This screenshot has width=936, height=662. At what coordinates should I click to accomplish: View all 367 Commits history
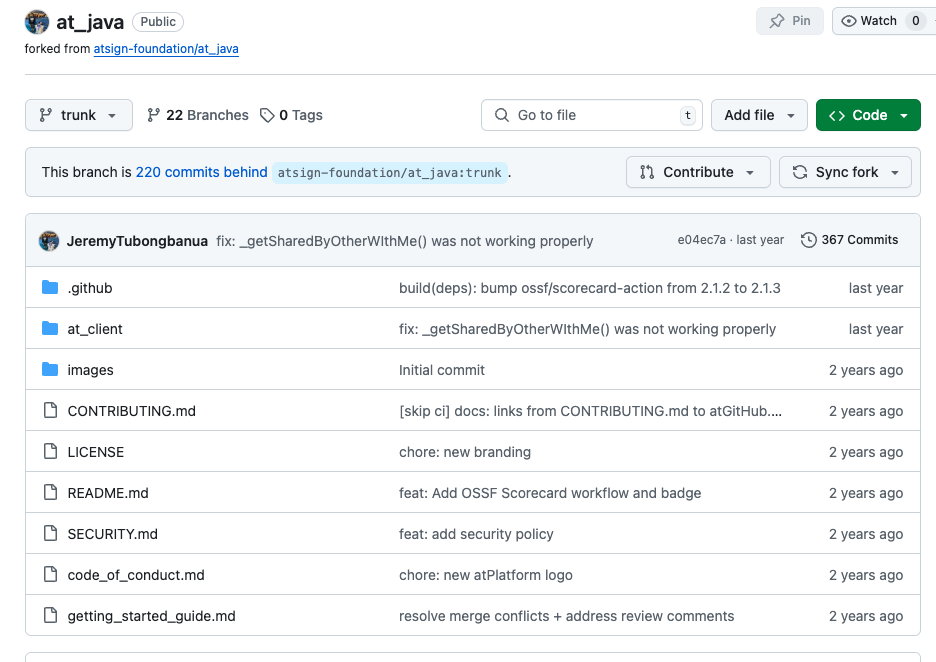849,240
